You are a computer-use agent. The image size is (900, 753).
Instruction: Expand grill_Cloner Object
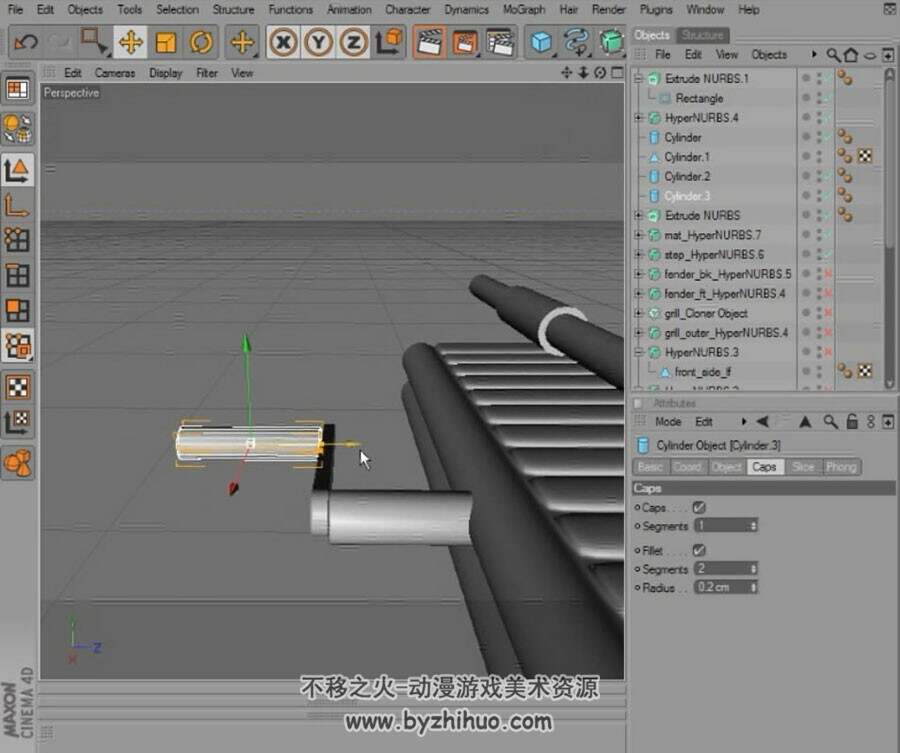point(638,313)
